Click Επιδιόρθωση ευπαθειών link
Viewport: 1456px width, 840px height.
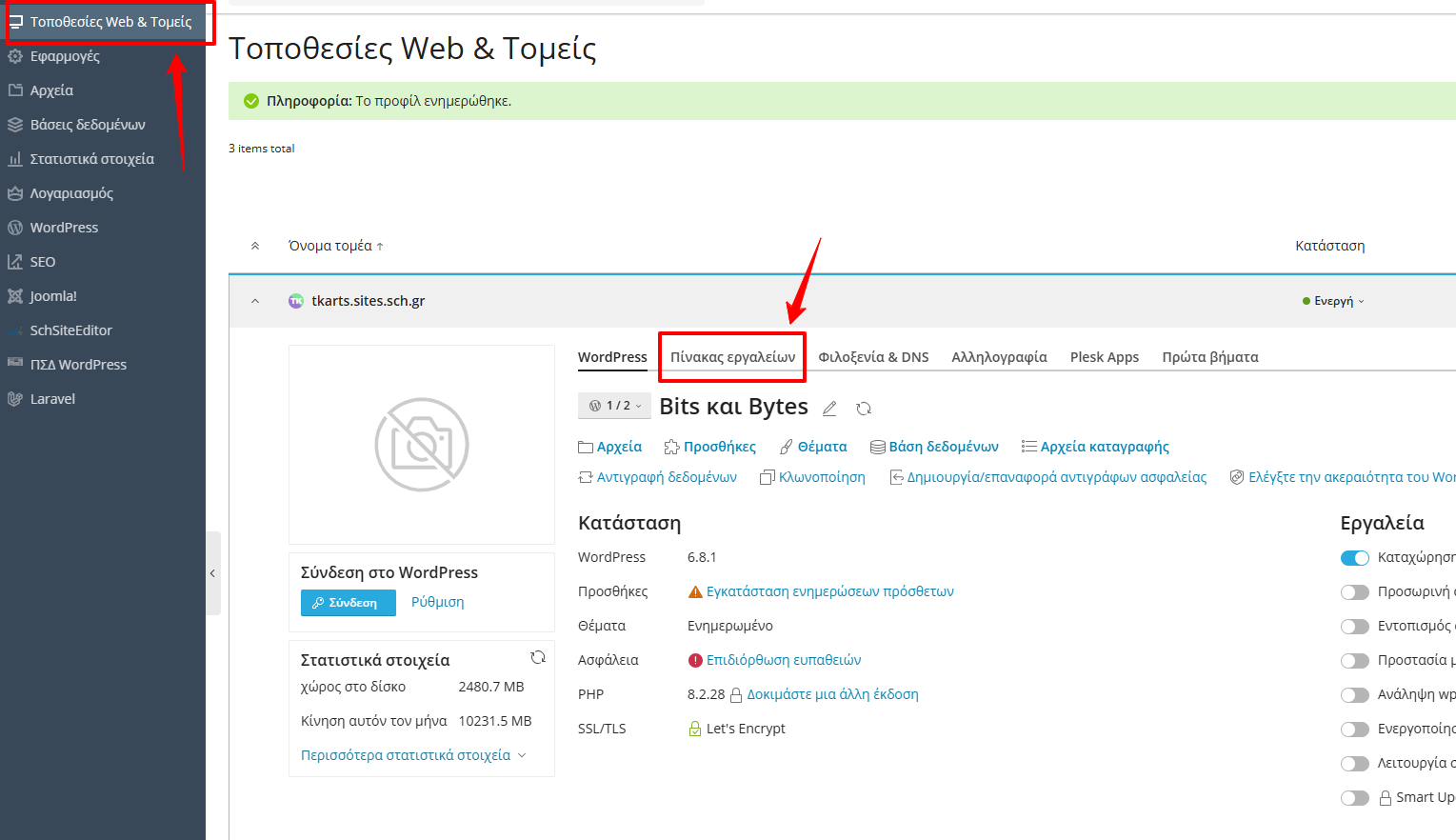coord(784,660)
